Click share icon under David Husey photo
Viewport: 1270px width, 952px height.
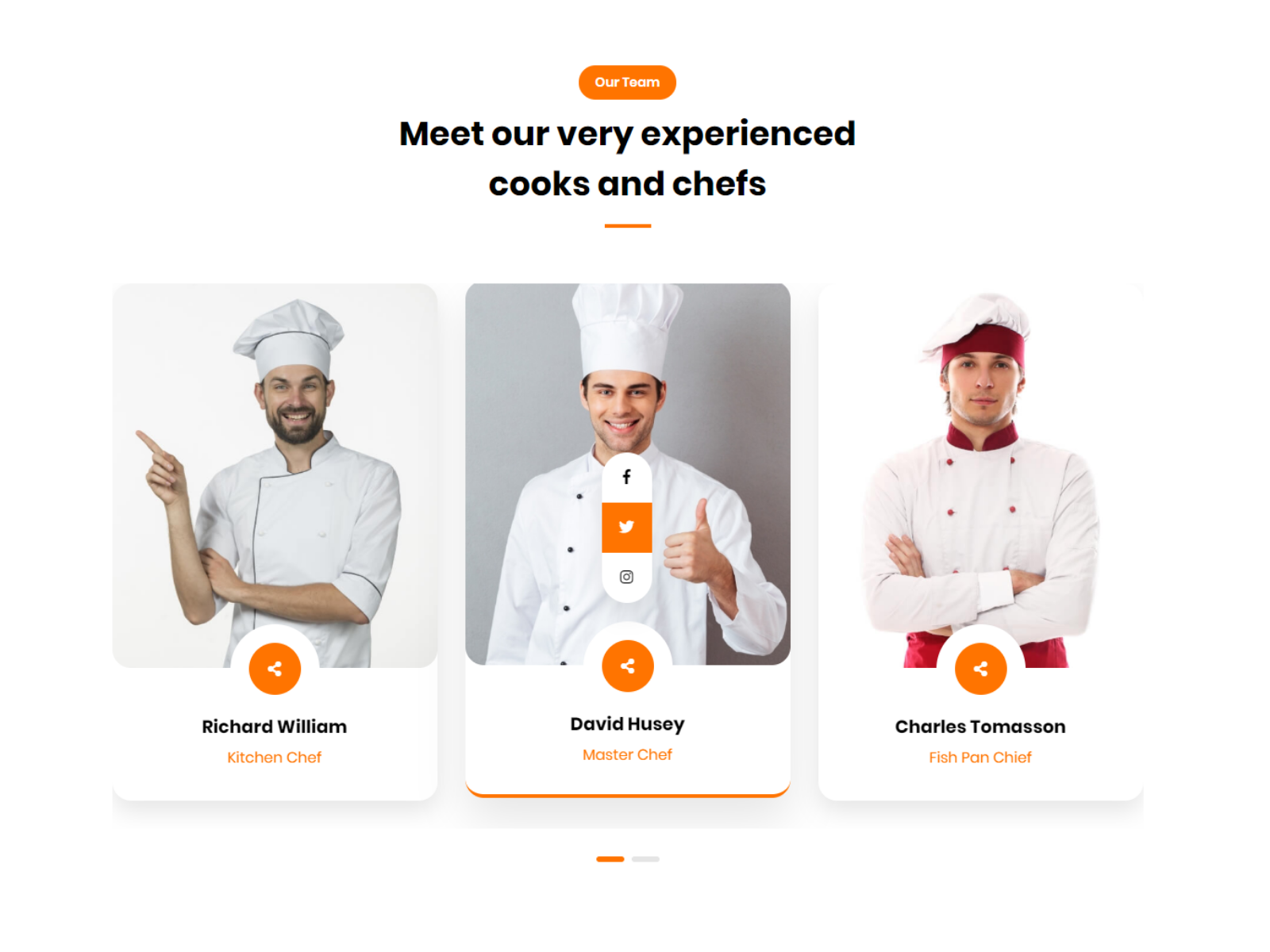(628, 666)
